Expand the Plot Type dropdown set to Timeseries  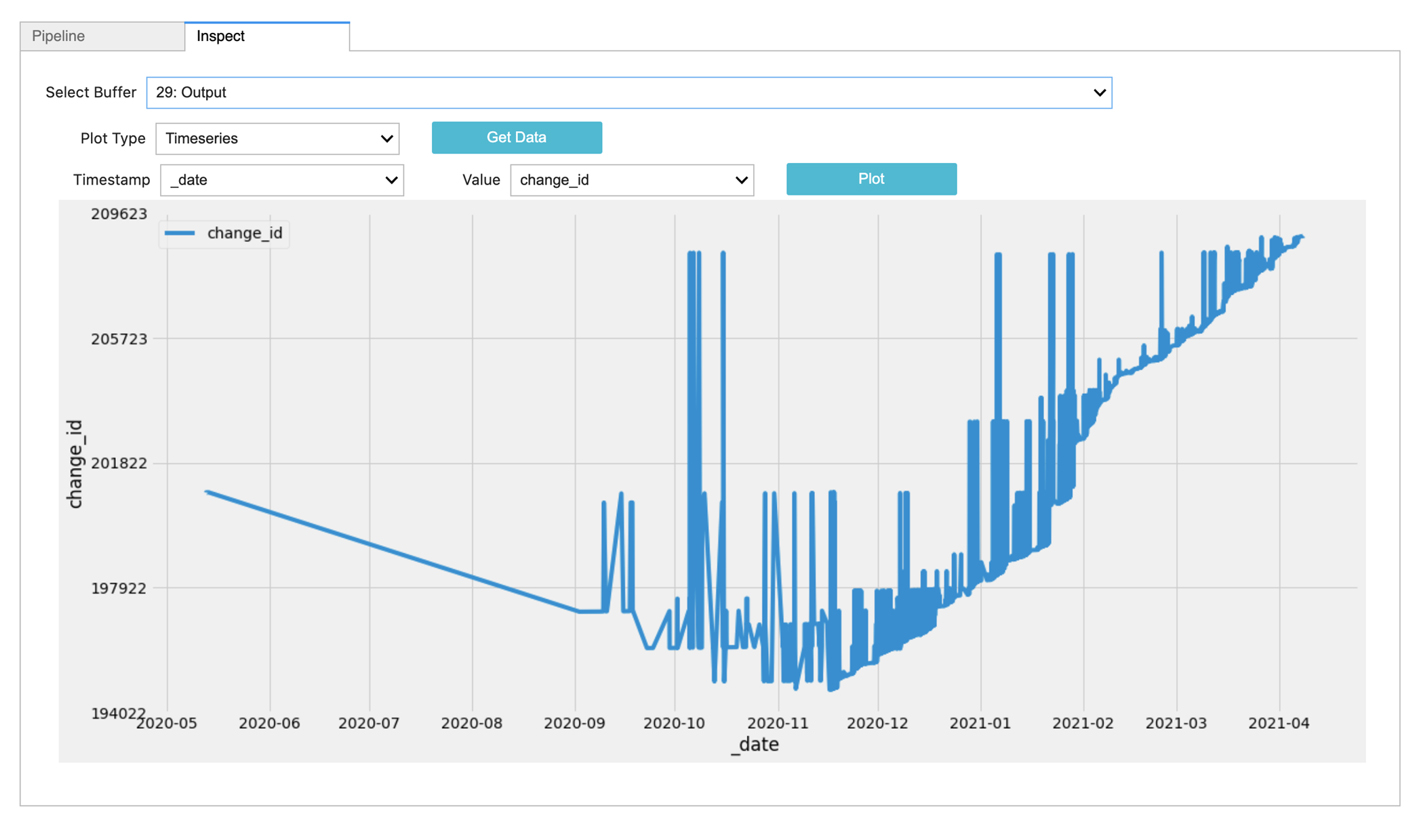point(277,139)
